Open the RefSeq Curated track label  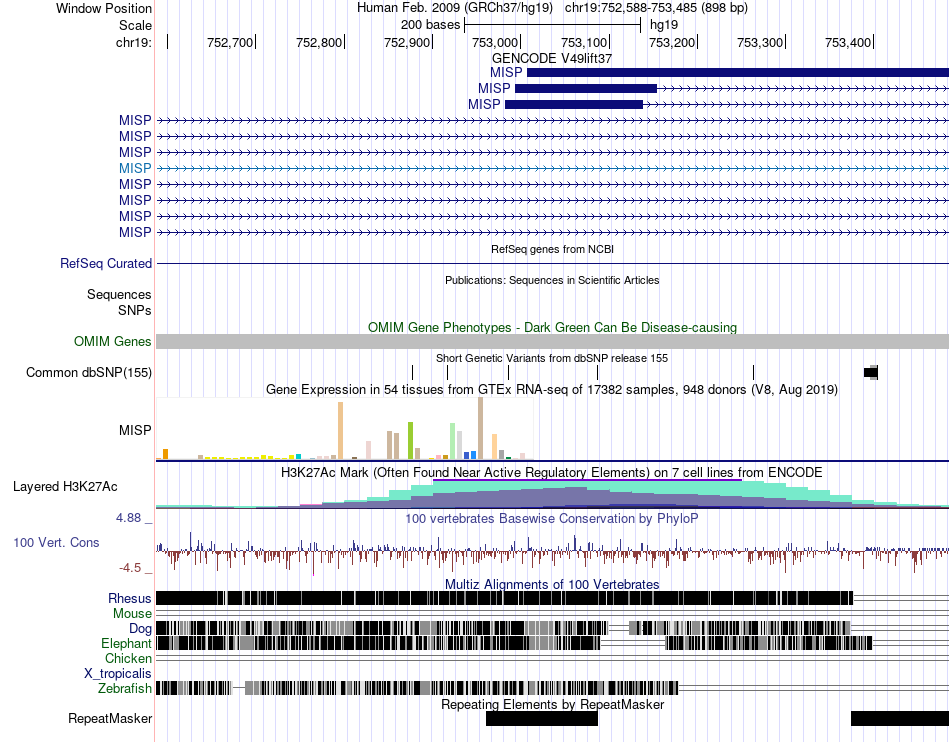106,263
